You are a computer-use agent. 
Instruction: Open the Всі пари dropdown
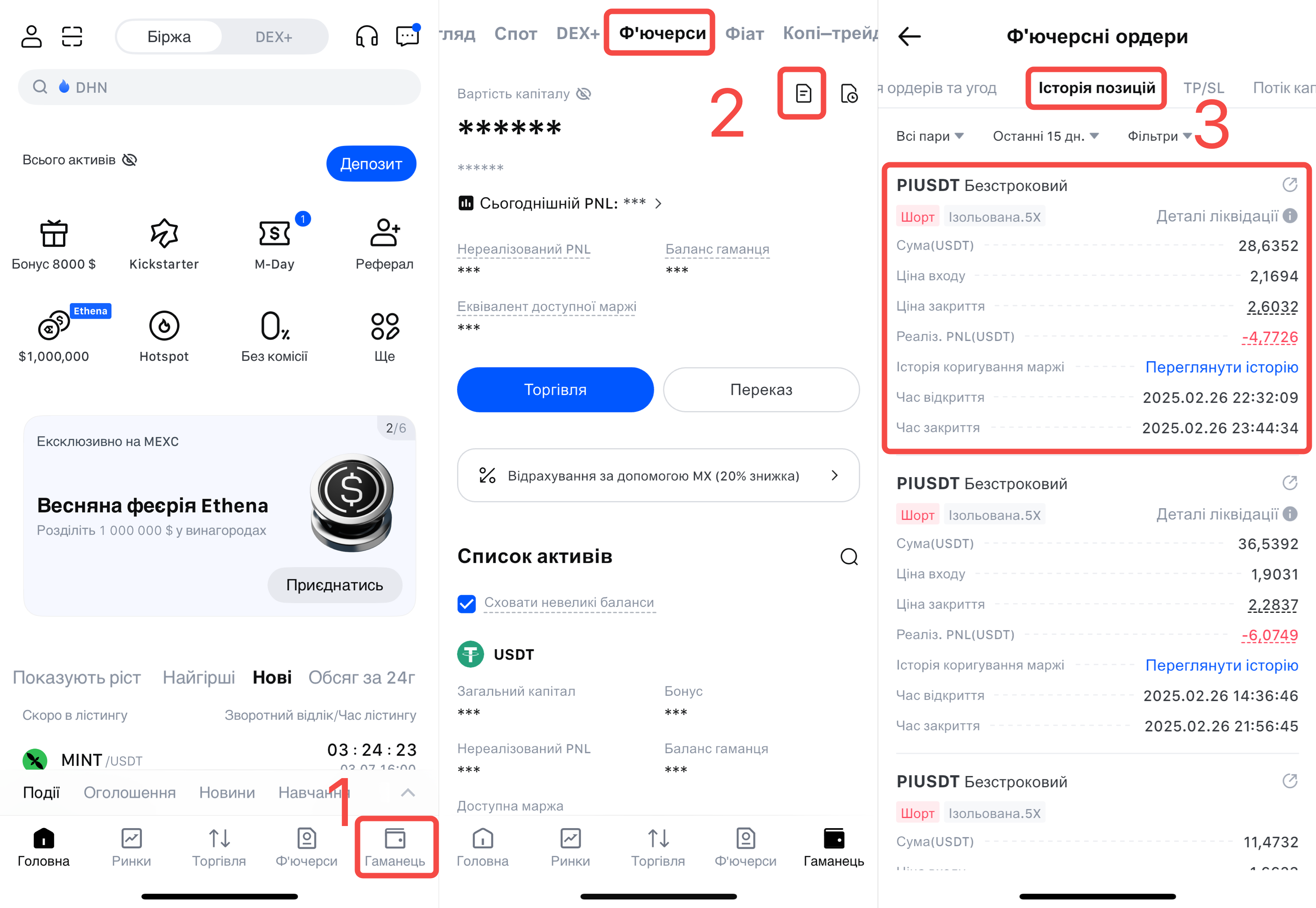[930, 136]
